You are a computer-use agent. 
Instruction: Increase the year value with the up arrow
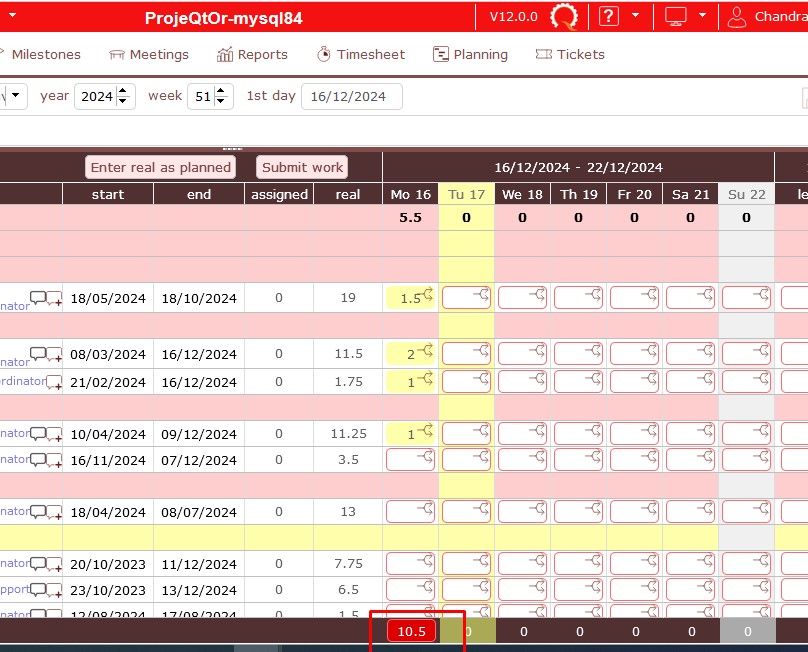pos(124,91)
